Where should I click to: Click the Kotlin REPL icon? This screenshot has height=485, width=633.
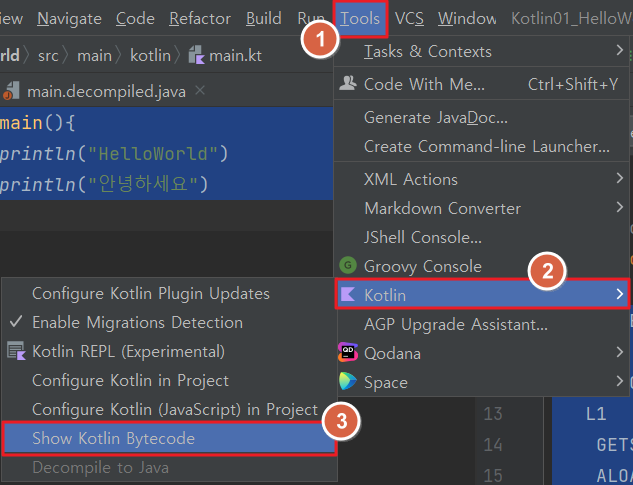(x=17, y=351)
